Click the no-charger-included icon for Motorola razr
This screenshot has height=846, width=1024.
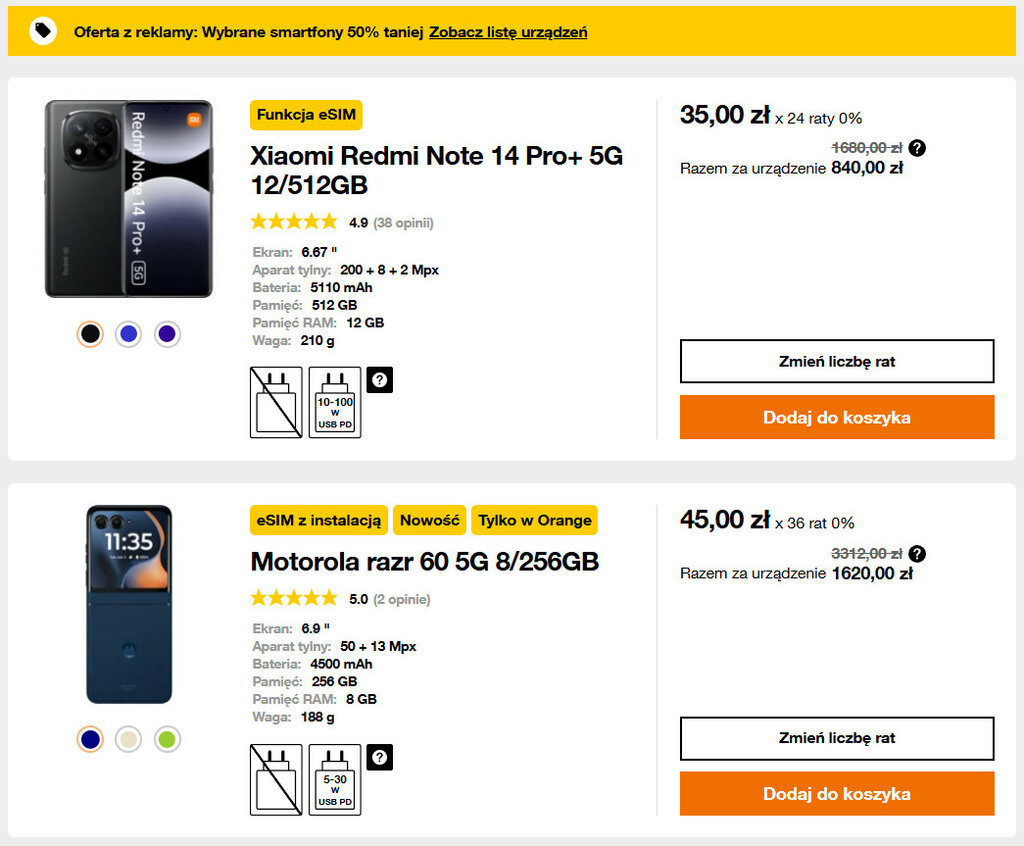[276, 779]
